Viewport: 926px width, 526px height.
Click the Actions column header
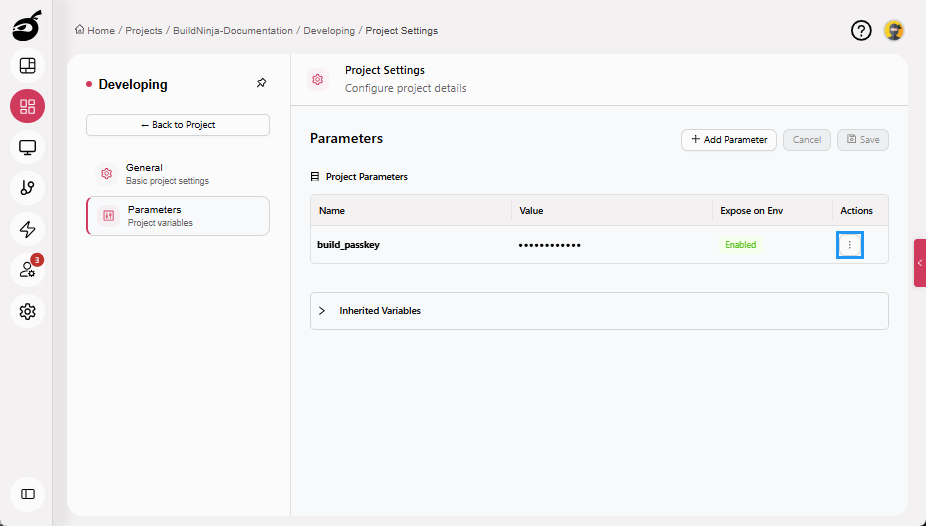pos(856,211)
